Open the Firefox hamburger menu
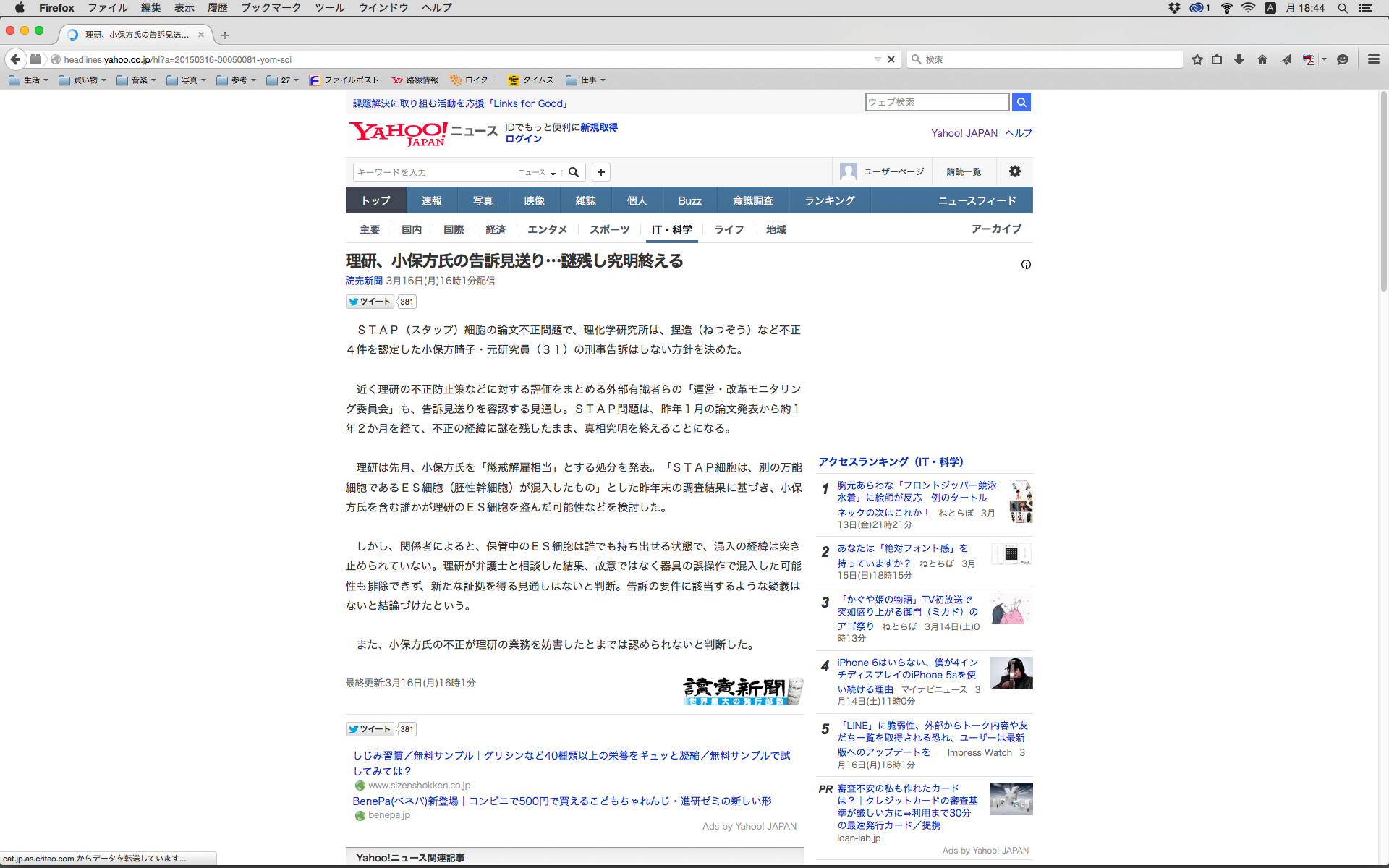 point(1373,59)
